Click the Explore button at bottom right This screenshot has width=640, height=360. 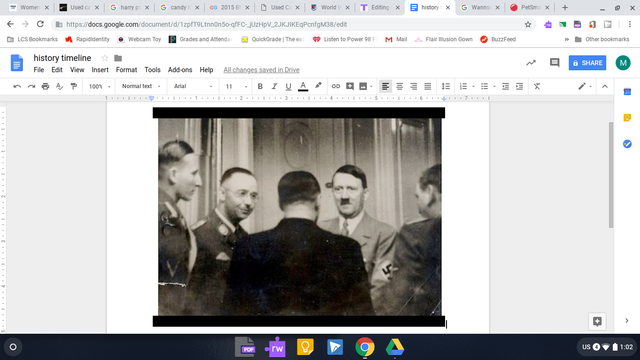click(597, 321)
